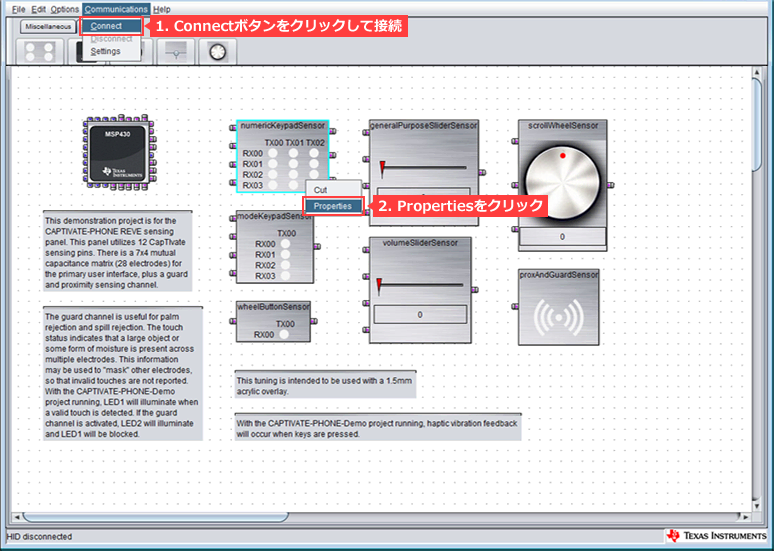Open the Edit menu
Screen dimensions: 774x551
coord(39,9)
